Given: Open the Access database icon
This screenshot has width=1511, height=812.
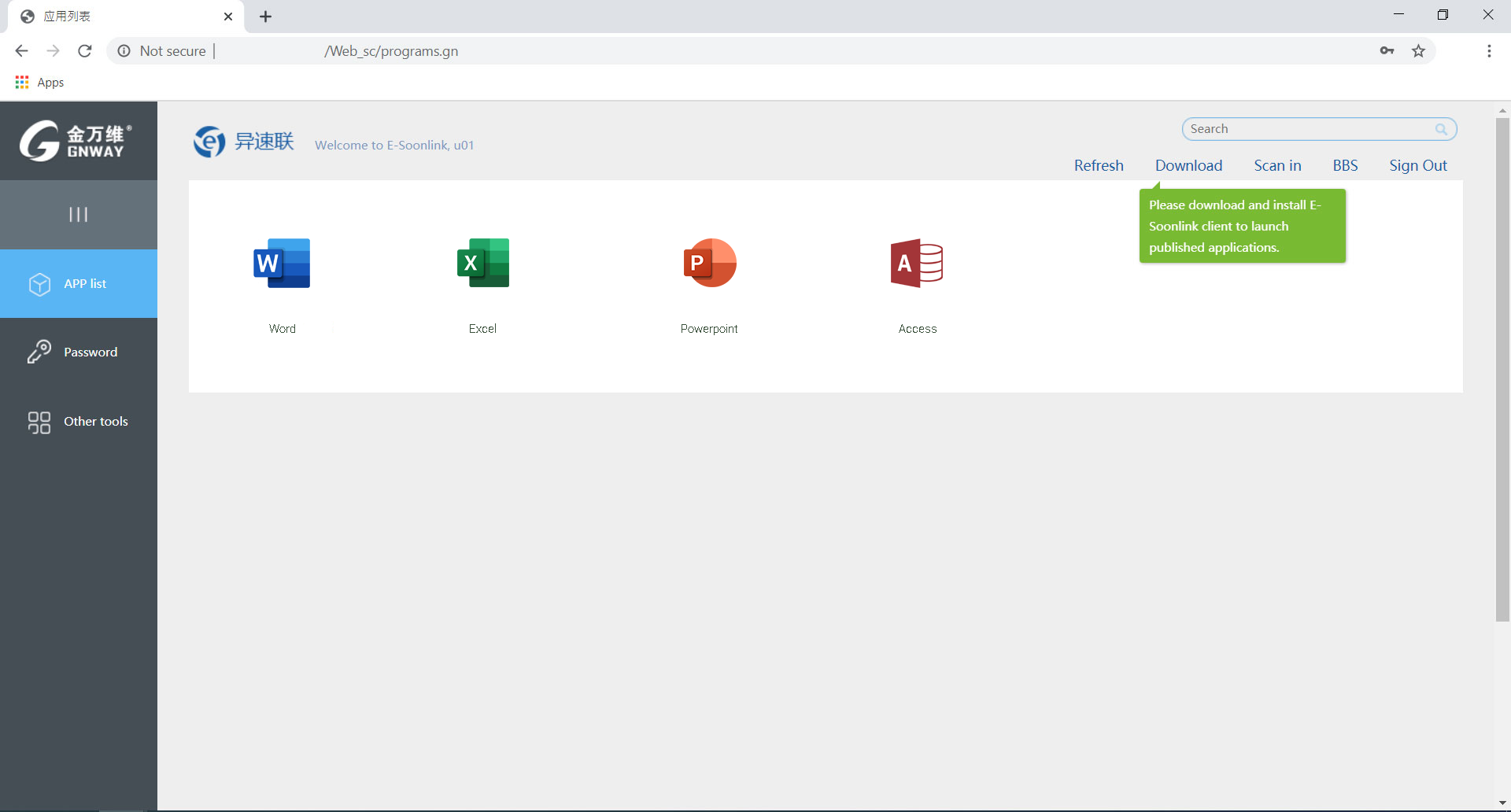Looking at the screenshot, I should (x=917, y=263).
